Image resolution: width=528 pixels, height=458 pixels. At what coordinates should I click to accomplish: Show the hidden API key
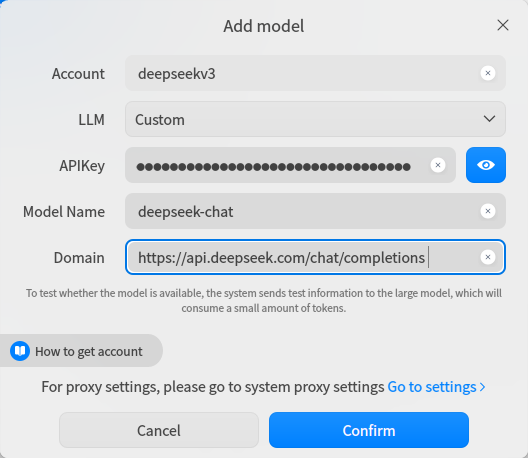click(x=486, y=165)
